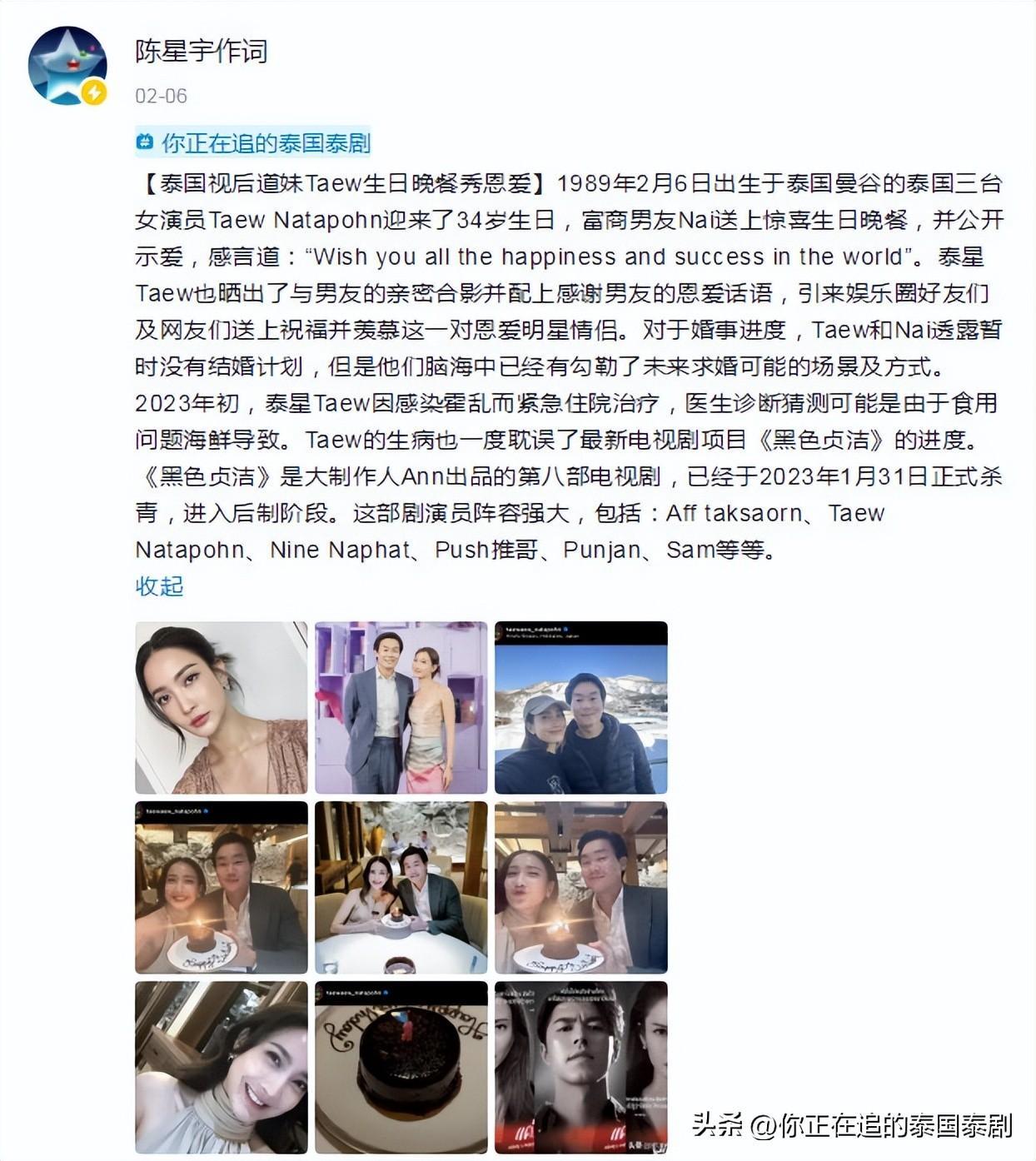Click the 头条 watermark account label
Image resolution: width=1036 pixels, height=1161 pixels.
[x=852, y=1125]
